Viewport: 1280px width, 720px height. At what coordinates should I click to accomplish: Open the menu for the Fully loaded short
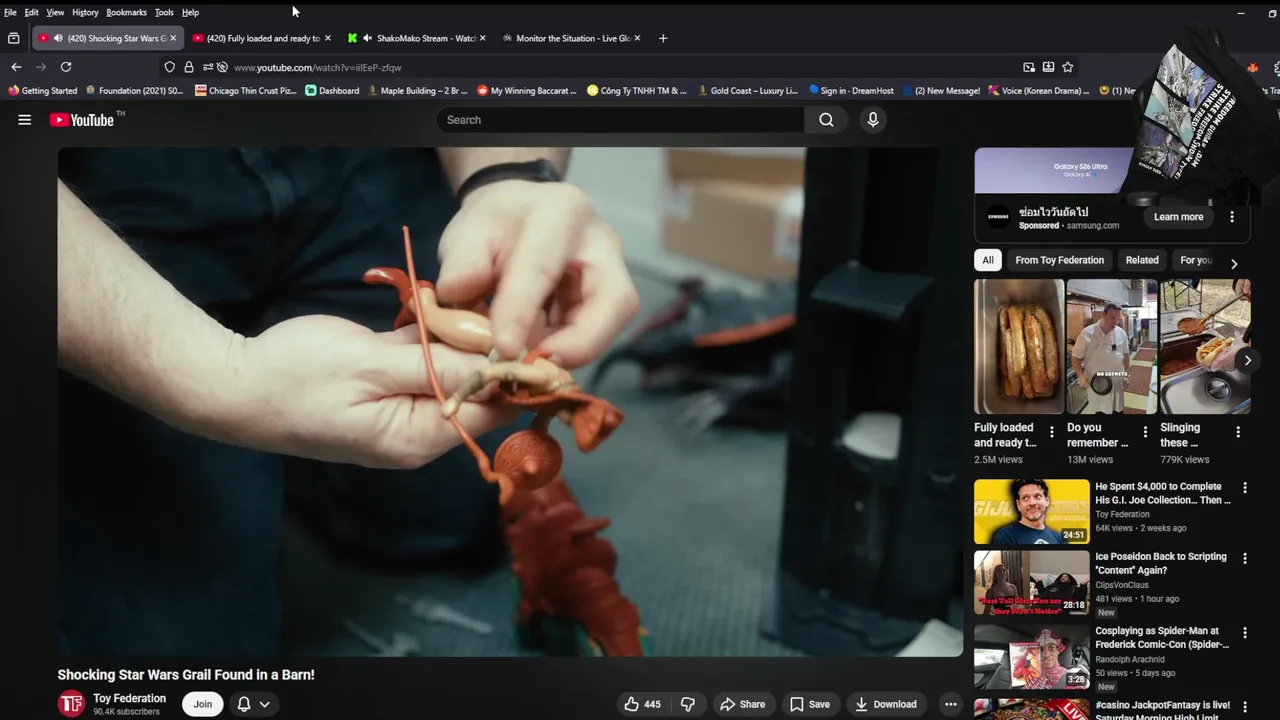click(x=1051, y=432)
